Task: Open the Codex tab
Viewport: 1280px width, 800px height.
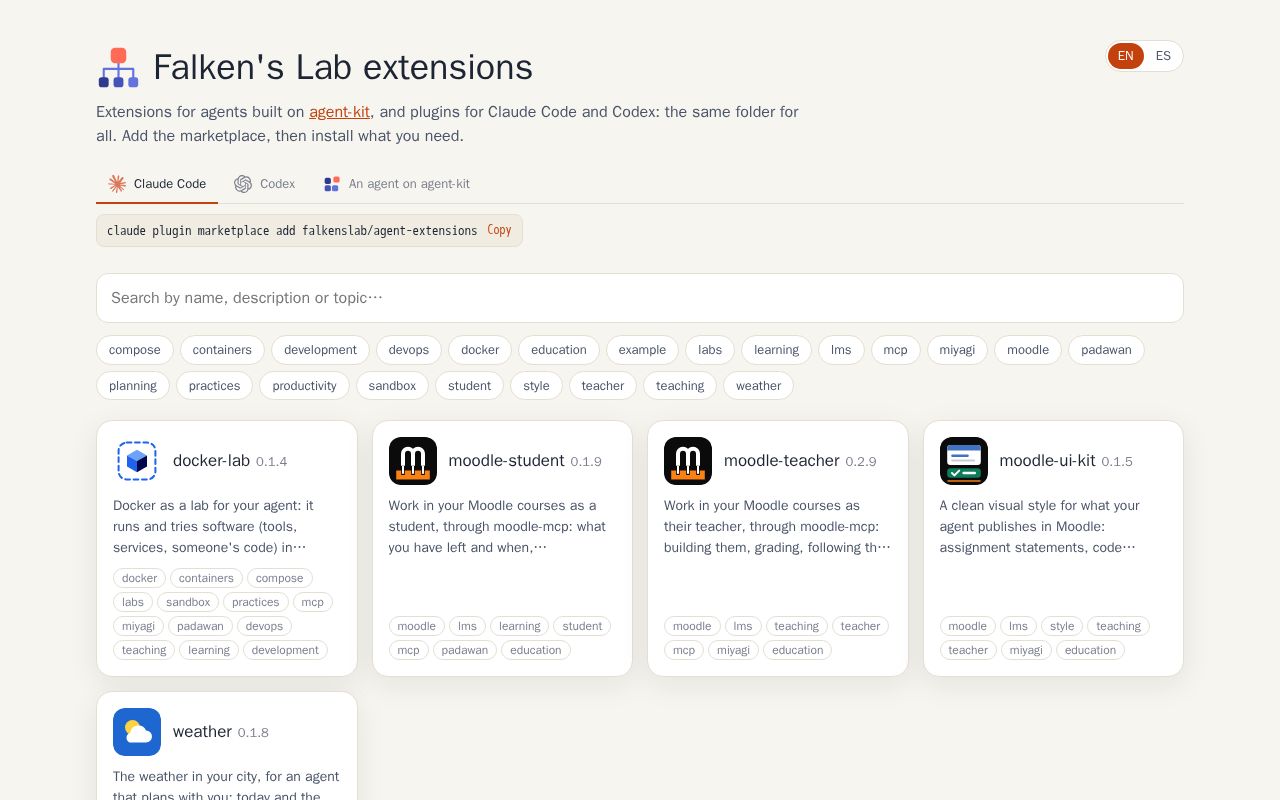Action: tap(265, 184)
